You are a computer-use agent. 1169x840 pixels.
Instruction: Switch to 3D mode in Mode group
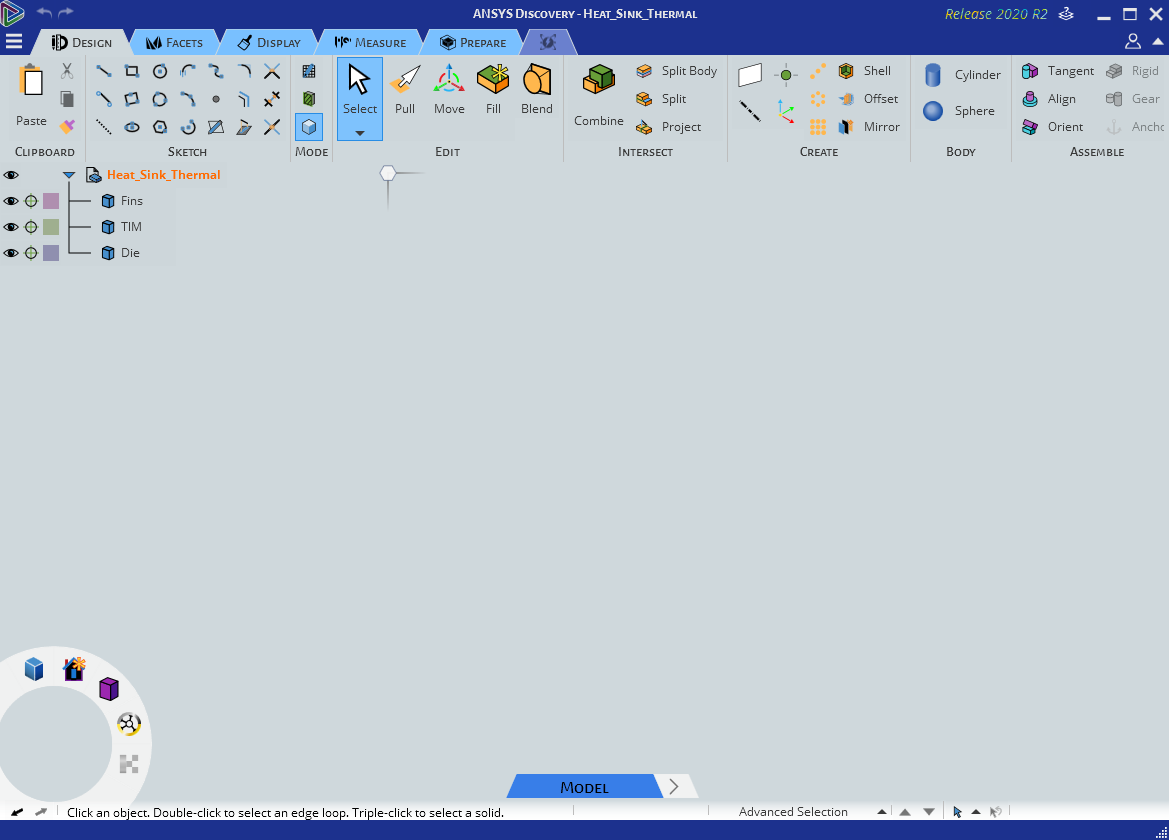coord(309,127)
